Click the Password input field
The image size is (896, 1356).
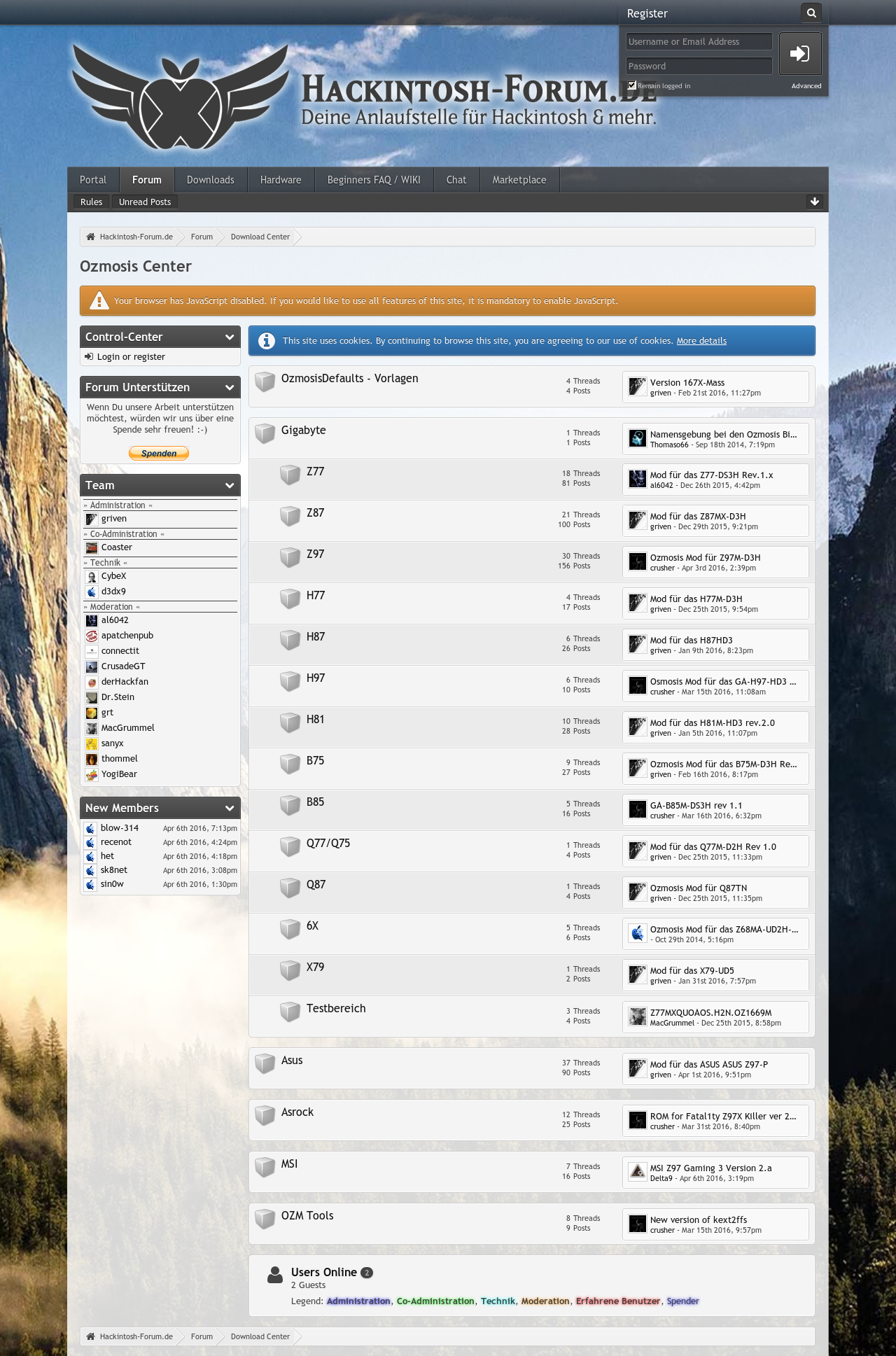coord(699,66)
